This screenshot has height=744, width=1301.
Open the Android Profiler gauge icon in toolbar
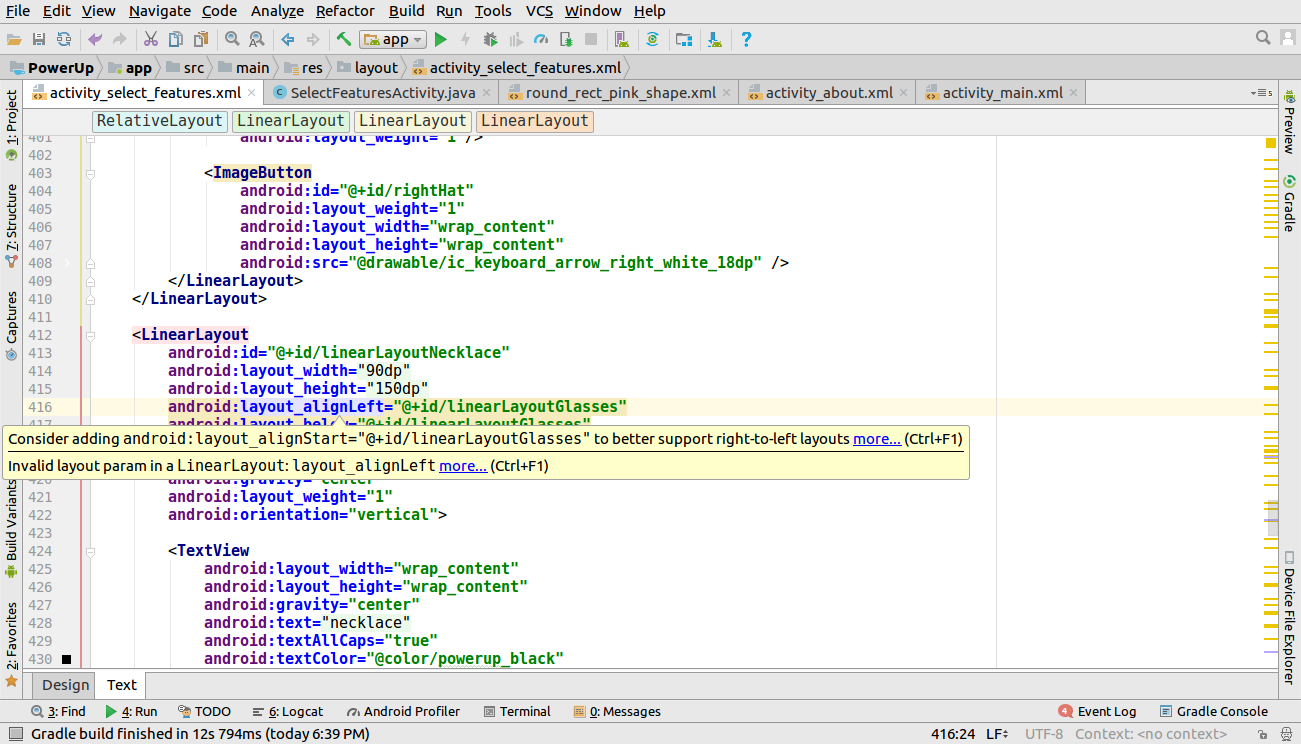click(x=541, y=39)
